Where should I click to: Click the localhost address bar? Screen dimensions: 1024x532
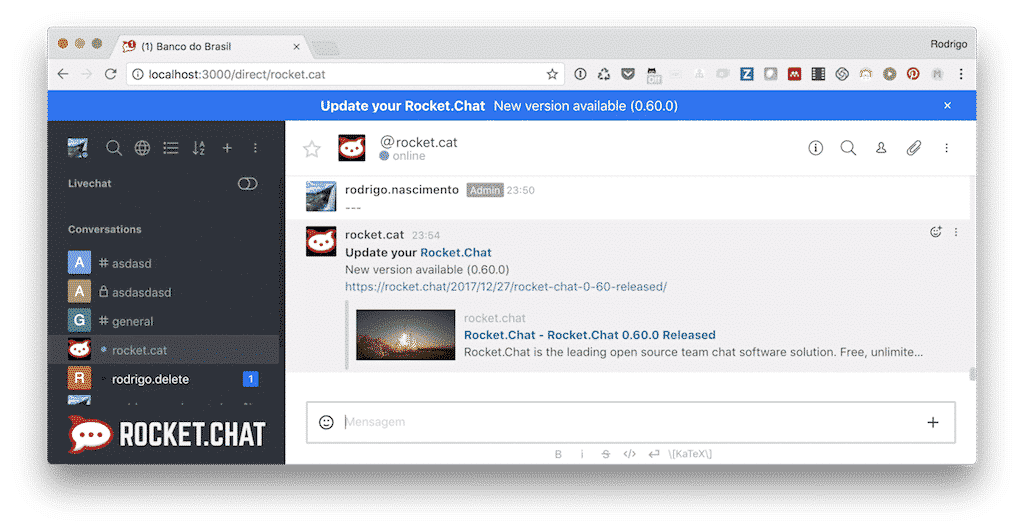click(x=346, y=74)
